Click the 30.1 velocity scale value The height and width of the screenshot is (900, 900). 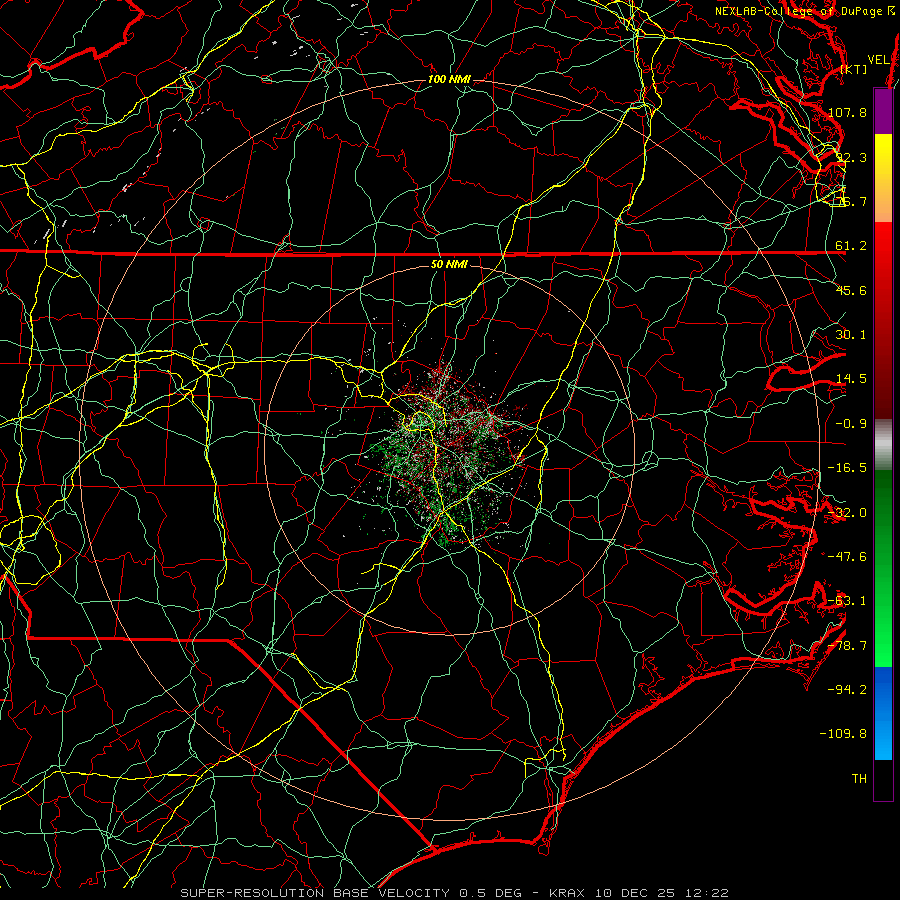(851, 335)
